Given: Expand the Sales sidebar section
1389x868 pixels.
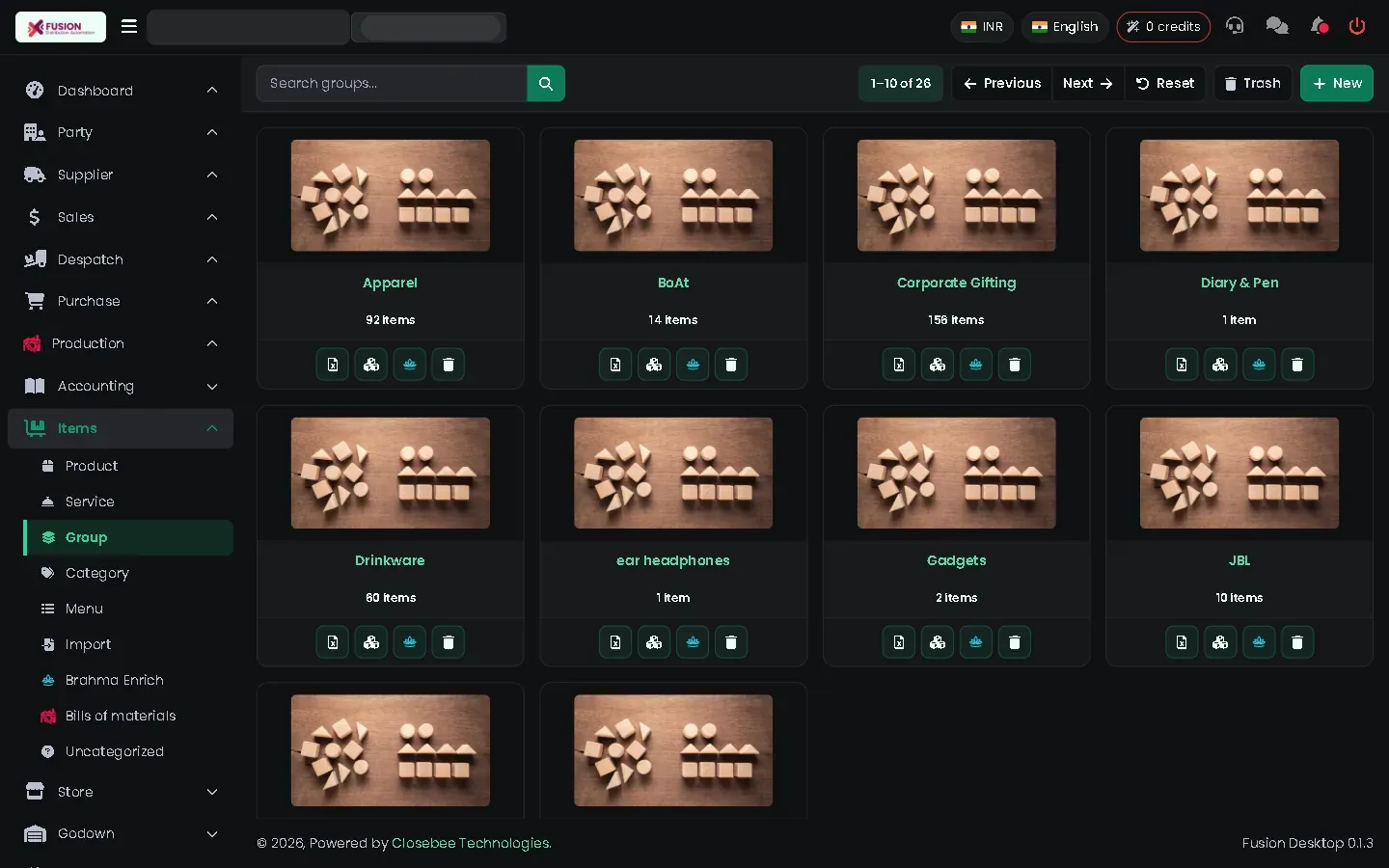Looking at the screenshot, I should click(121, 217).
